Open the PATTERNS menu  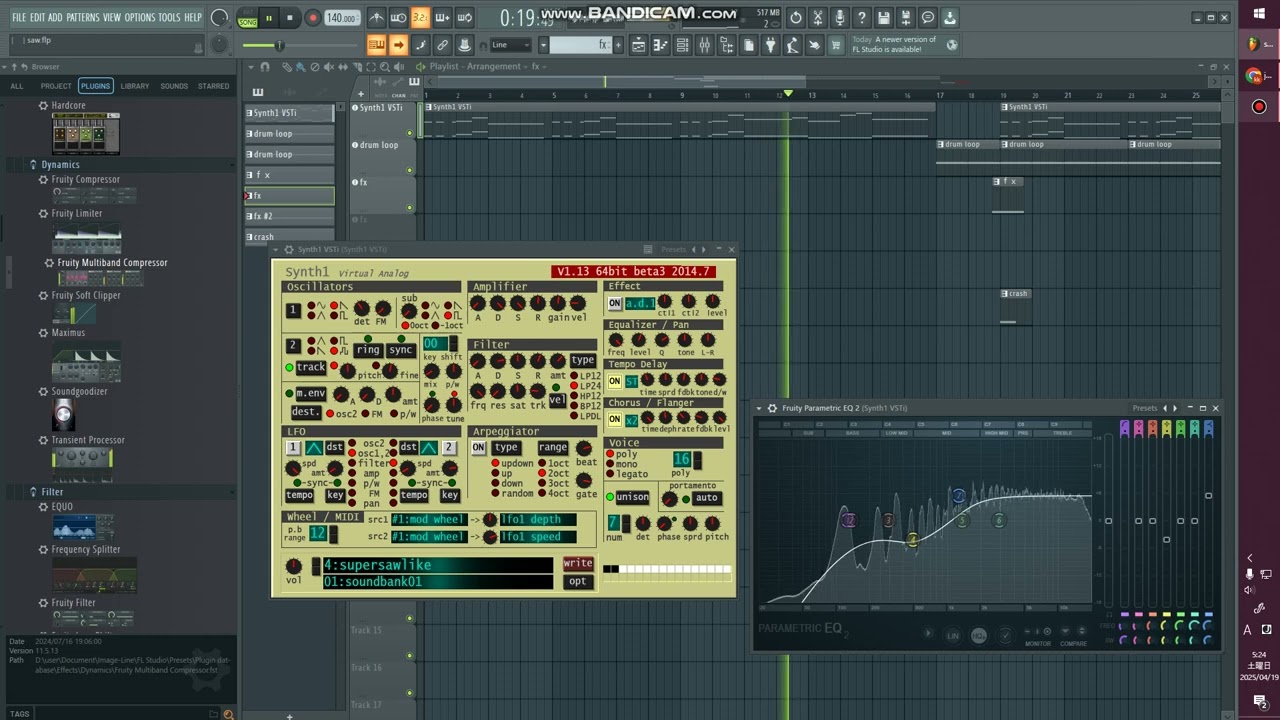[x=83, y=17]
